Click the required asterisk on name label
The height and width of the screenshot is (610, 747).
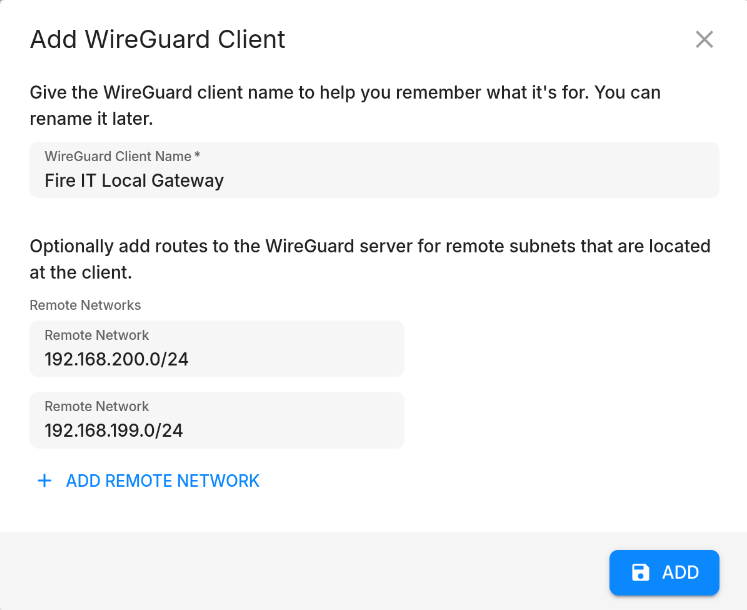point(197,155)
